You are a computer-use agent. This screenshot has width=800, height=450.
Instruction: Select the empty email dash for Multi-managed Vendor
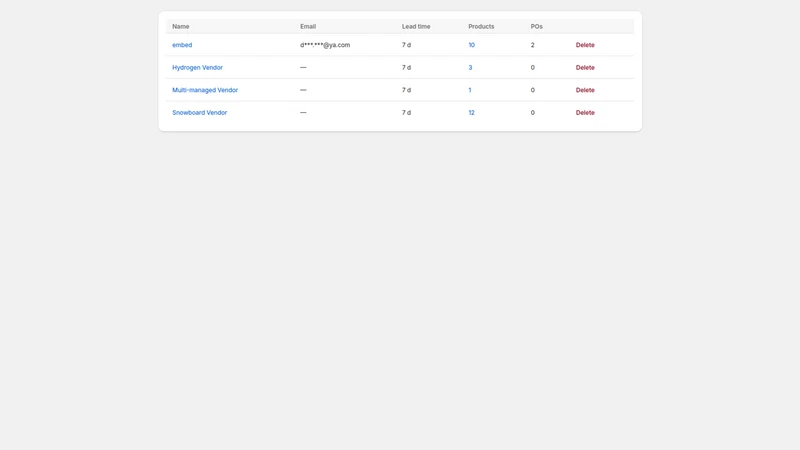point(303,90)
